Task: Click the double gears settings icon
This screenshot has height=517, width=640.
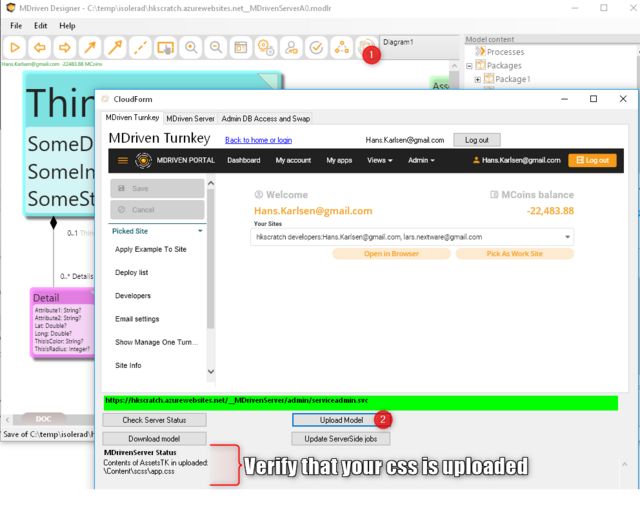Action: coord(266,47)
